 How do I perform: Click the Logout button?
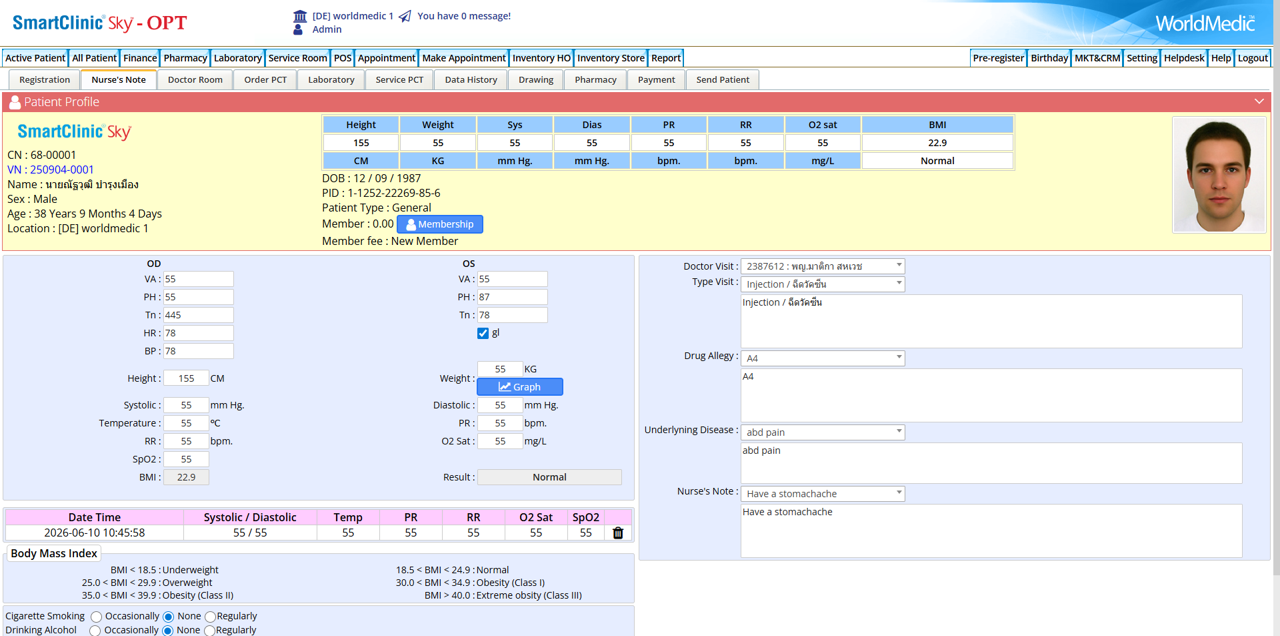coord(1252,58)
